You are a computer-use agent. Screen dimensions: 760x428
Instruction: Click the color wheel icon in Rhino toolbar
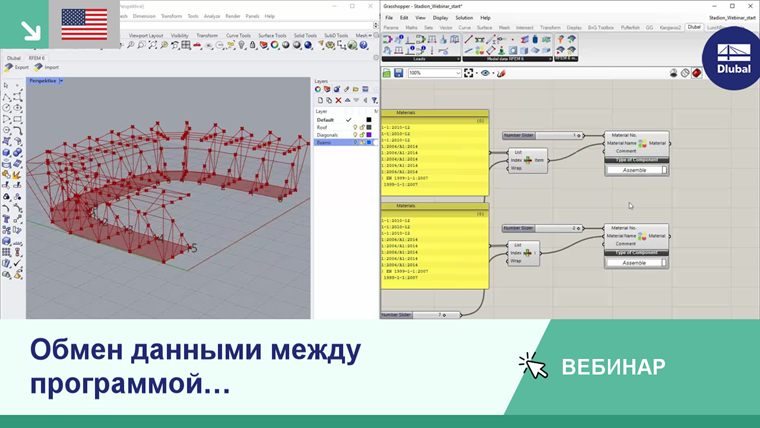click(274, 45)
